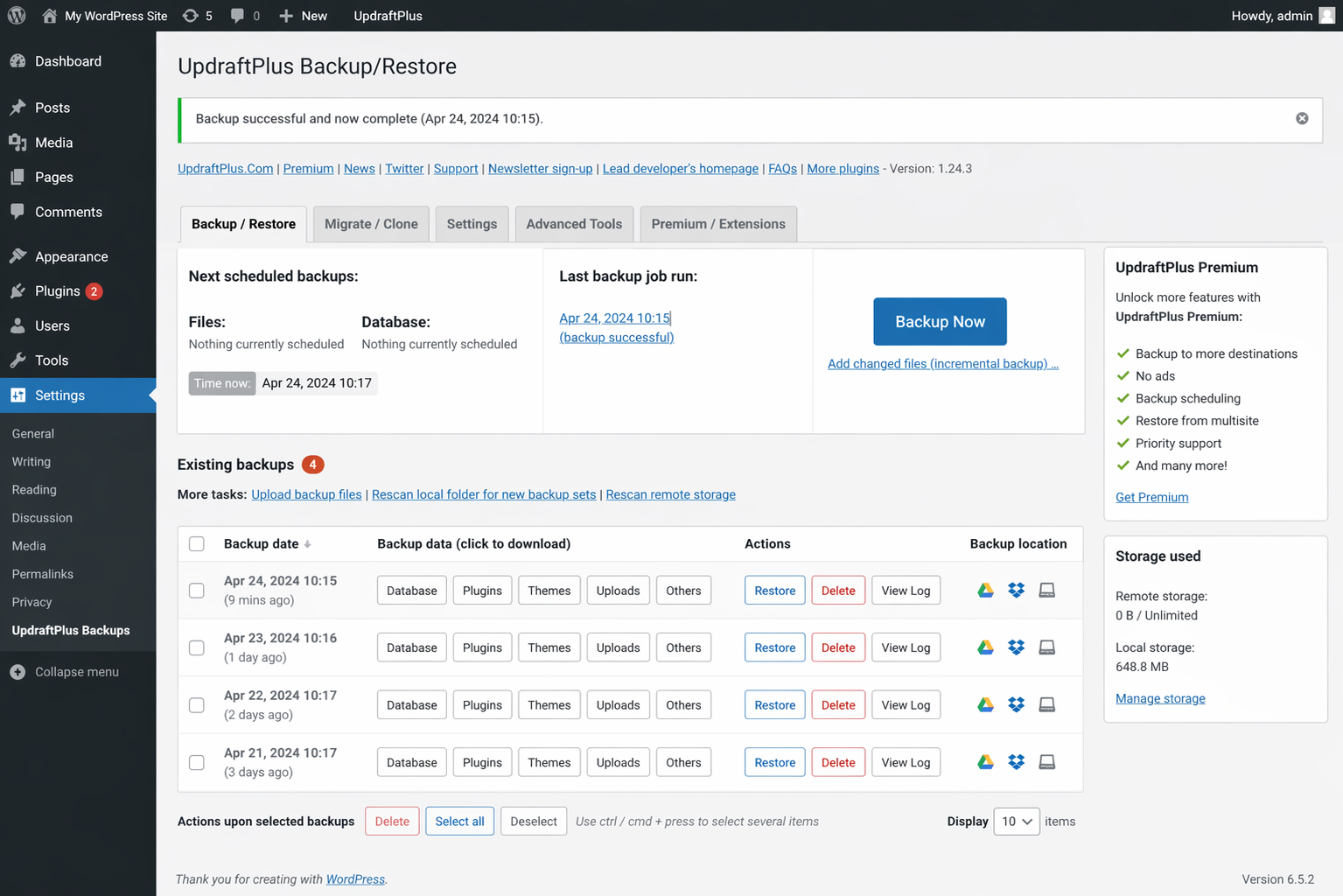The height and width of the screenshot is (896, 1343).
Task: Download Themes from Apr 23 backup
Action: [x=549, y=647]
